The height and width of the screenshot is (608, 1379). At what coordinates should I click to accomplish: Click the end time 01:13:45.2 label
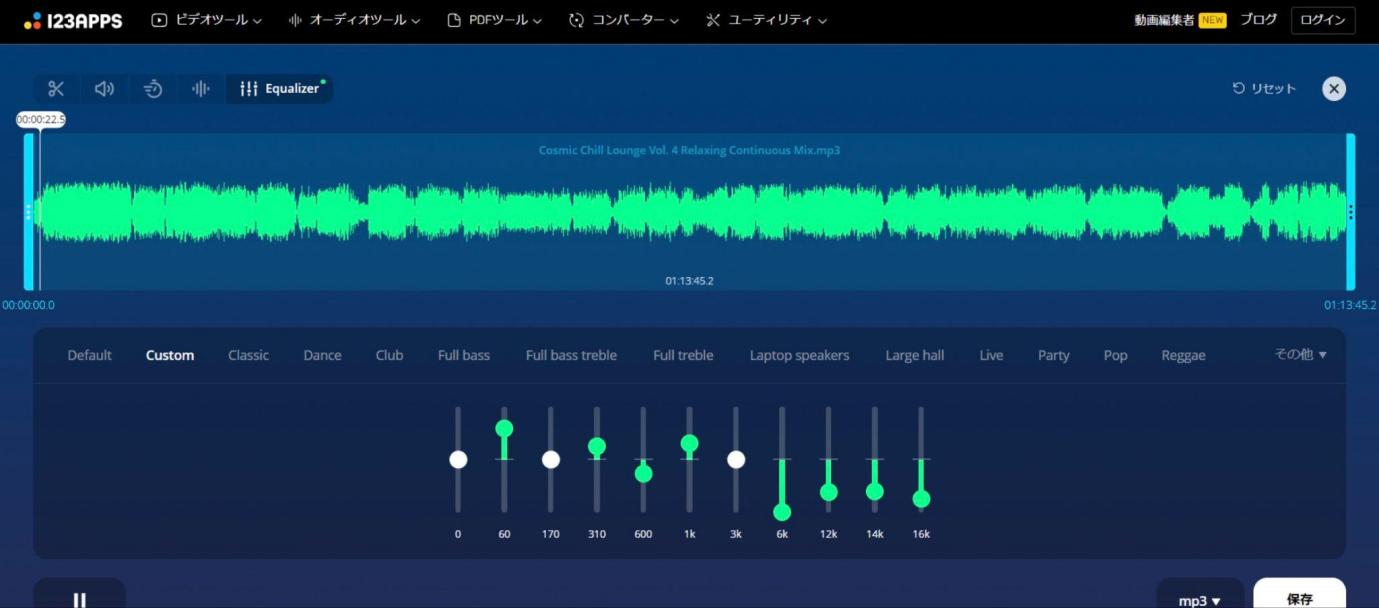click(1350, 306)
